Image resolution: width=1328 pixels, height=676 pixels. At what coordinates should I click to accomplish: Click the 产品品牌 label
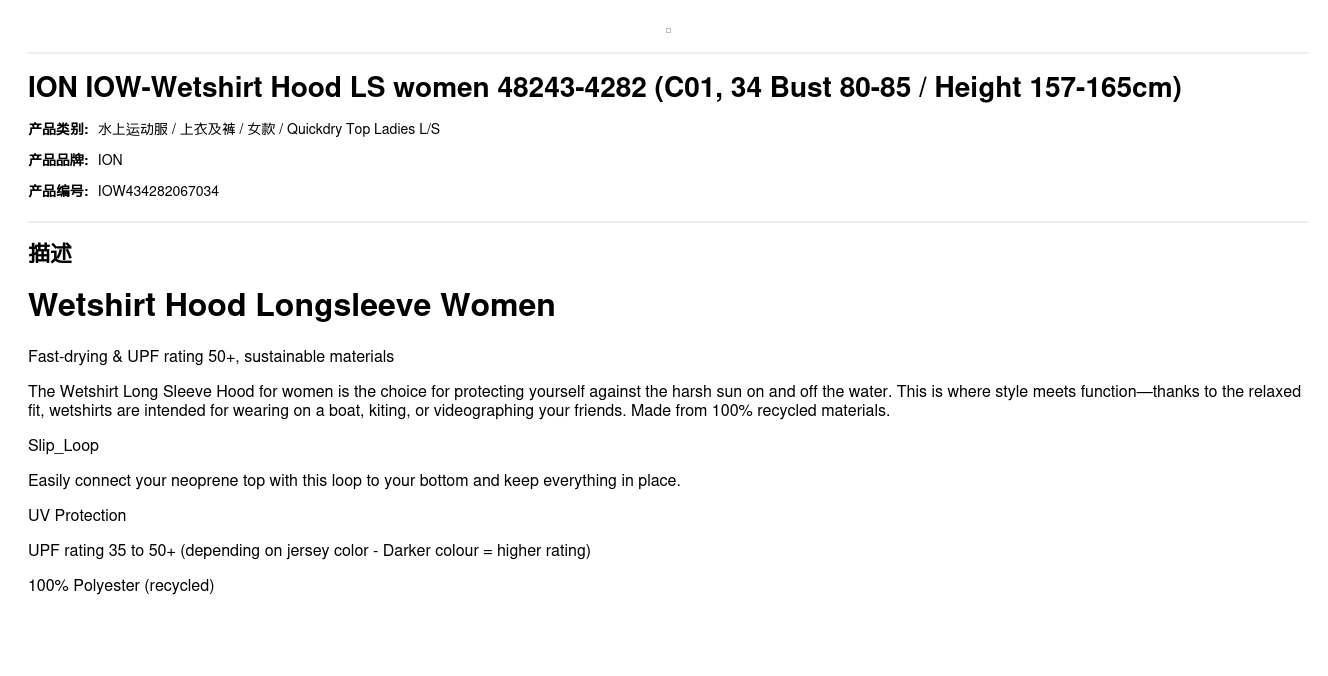[58, 160]
